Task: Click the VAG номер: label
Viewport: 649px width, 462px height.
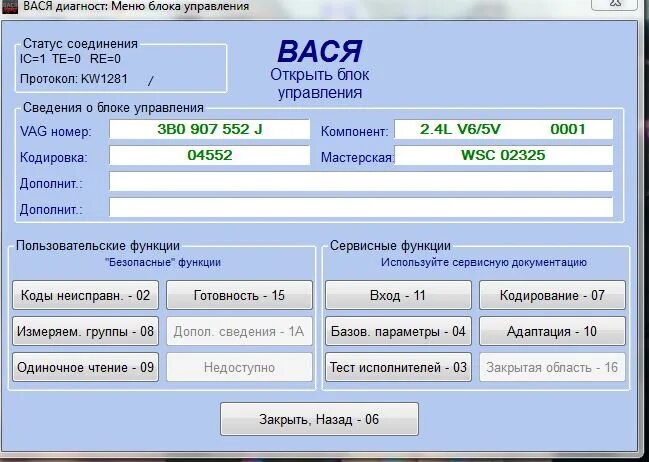Action: pyautogui.click(x=56, y=132)
